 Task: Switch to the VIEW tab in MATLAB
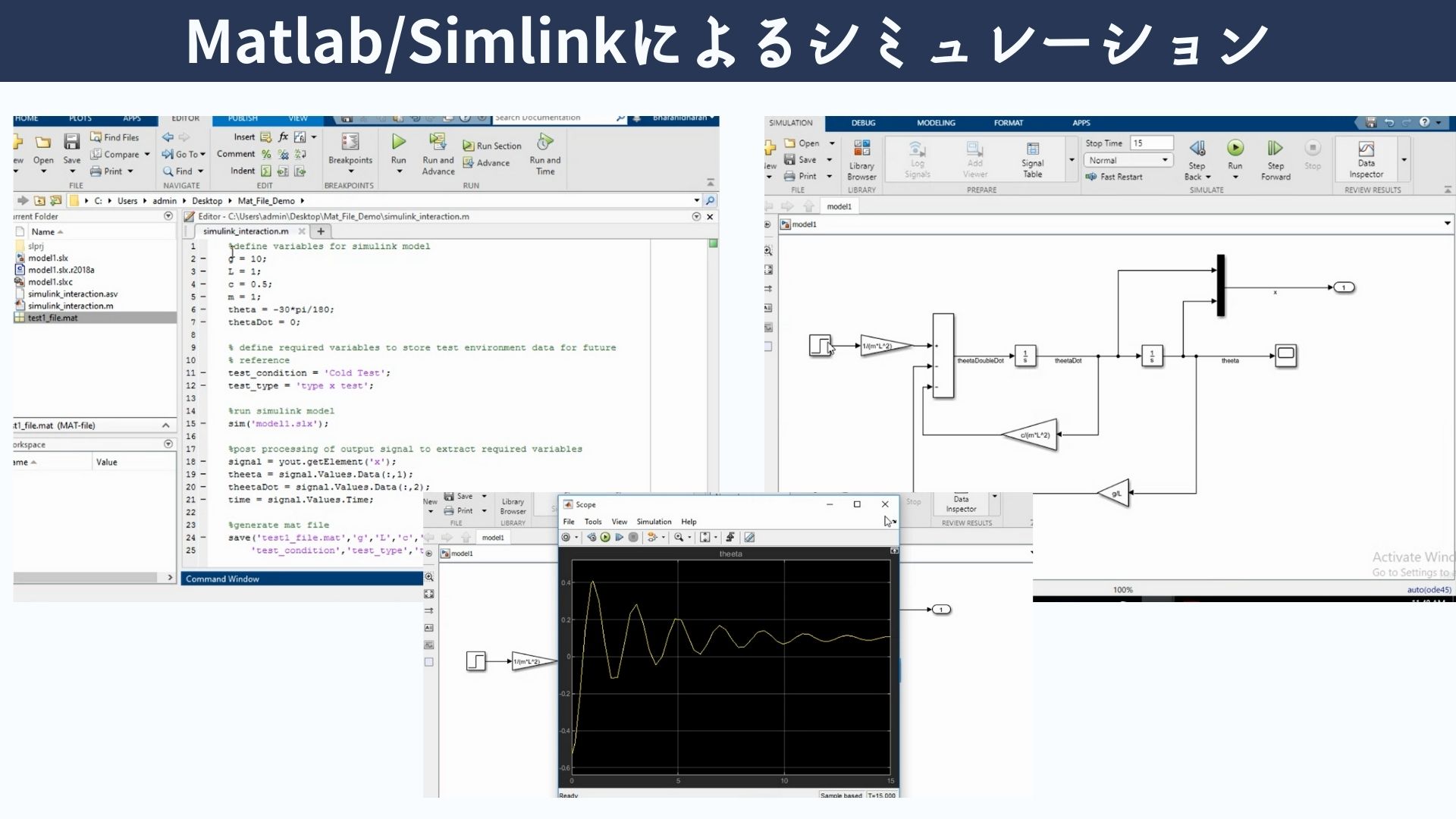coord(298,118)
